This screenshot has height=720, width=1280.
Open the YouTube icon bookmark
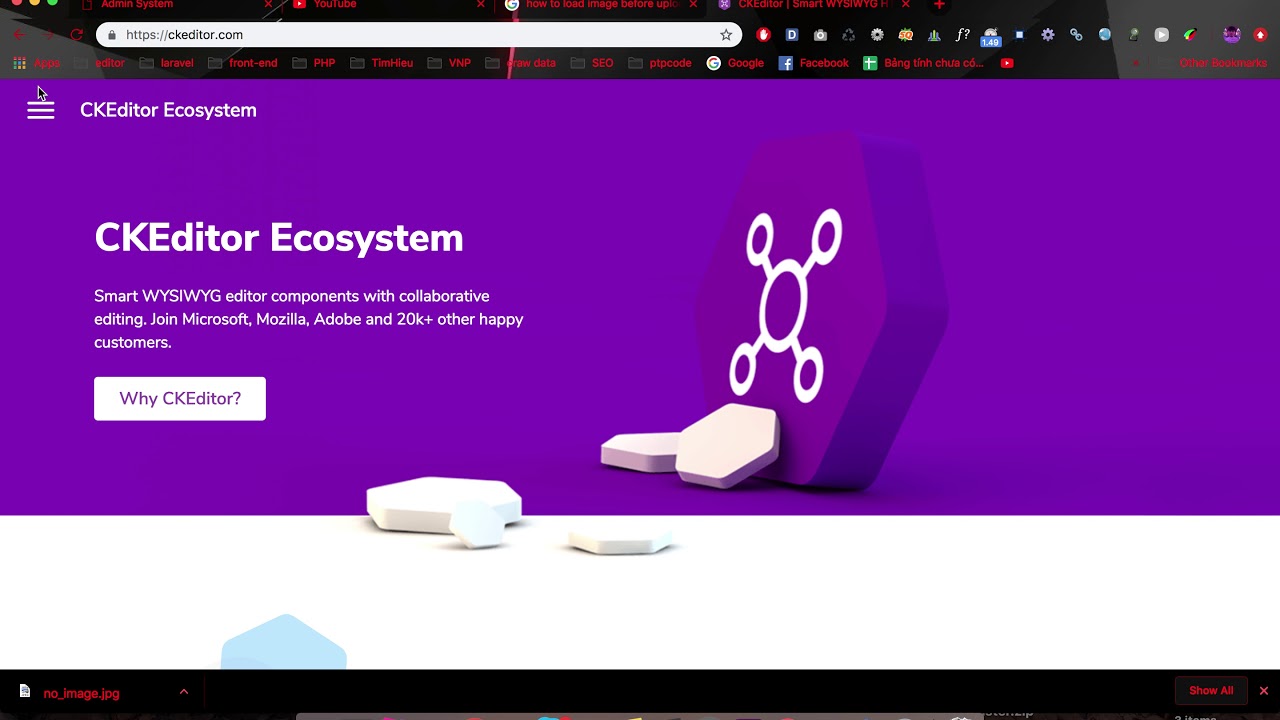1007,63
